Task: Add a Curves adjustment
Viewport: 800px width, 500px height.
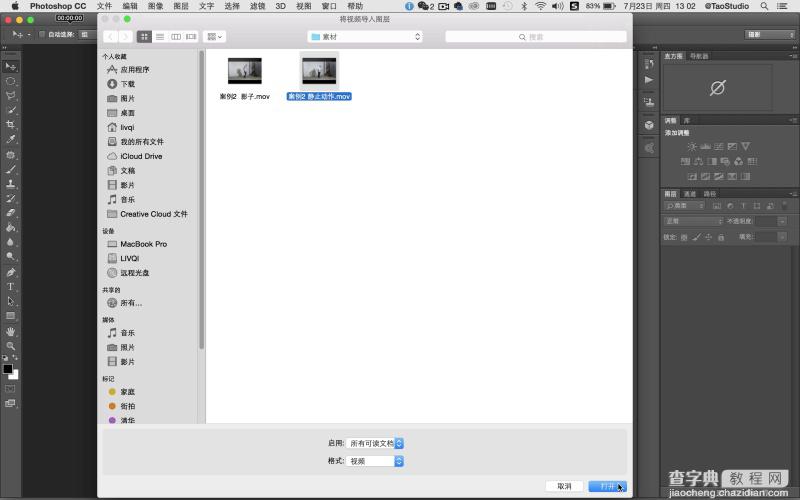Action: (x=719, y=146)
